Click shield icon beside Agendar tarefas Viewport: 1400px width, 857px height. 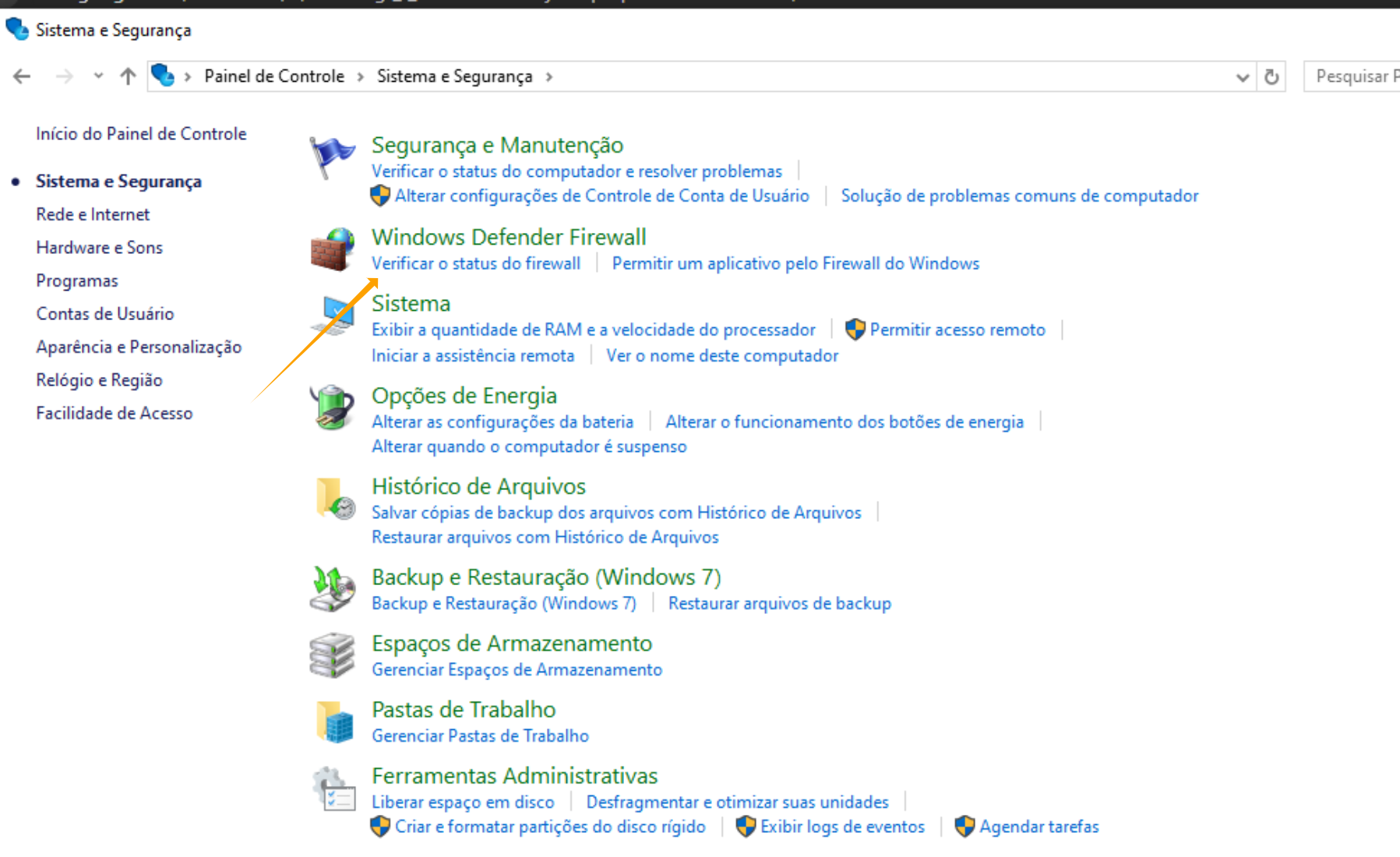(x=965, y=827)
